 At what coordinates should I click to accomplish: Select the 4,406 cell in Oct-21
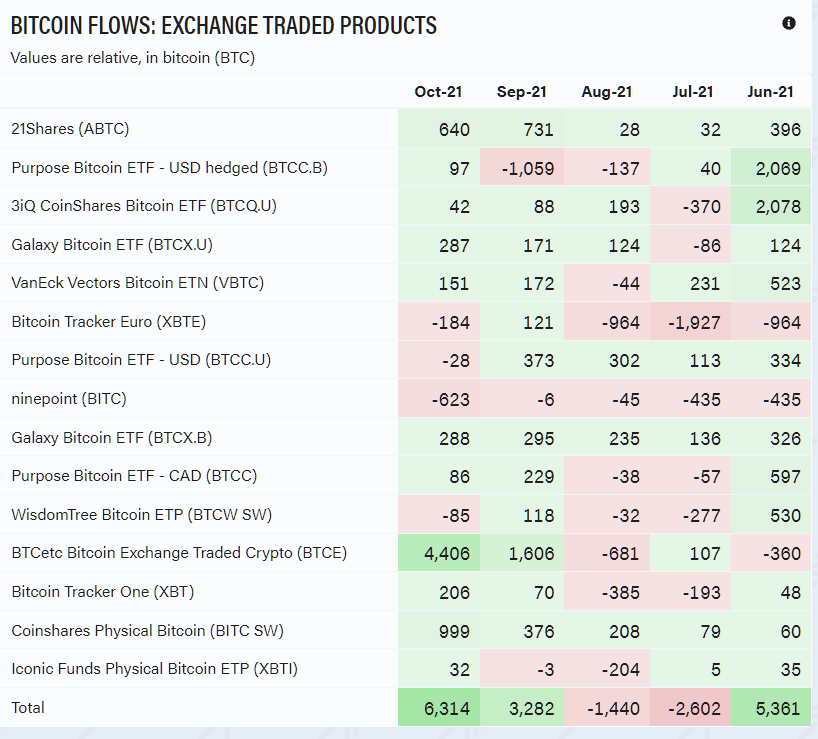point(439,552)
